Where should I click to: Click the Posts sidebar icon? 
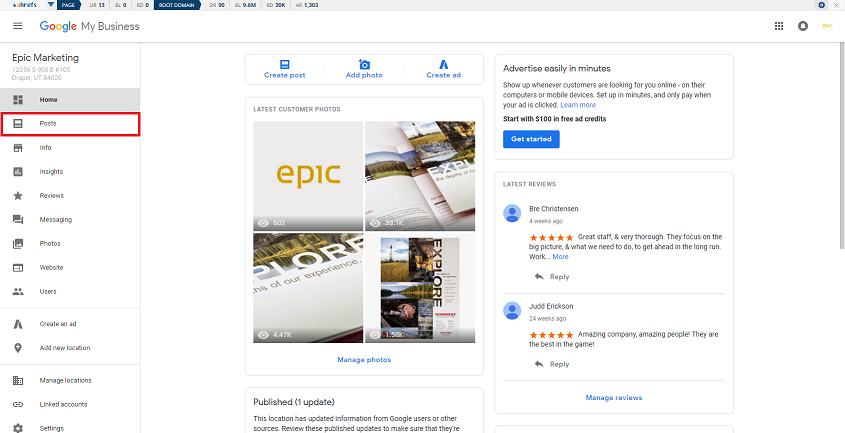click(18, 124)
